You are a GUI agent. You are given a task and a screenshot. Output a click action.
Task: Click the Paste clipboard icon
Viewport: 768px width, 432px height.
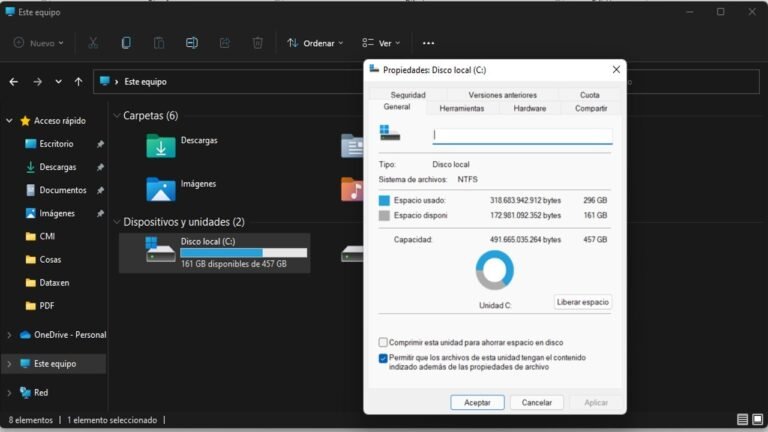(x=159, y=43)
